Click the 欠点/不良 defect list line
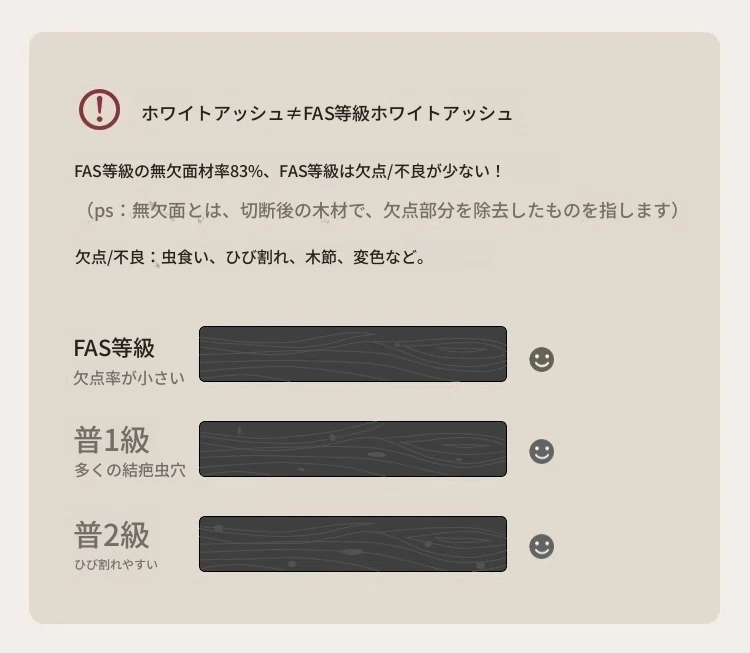This screenshot has height=653, width=750. coord(251,257)
